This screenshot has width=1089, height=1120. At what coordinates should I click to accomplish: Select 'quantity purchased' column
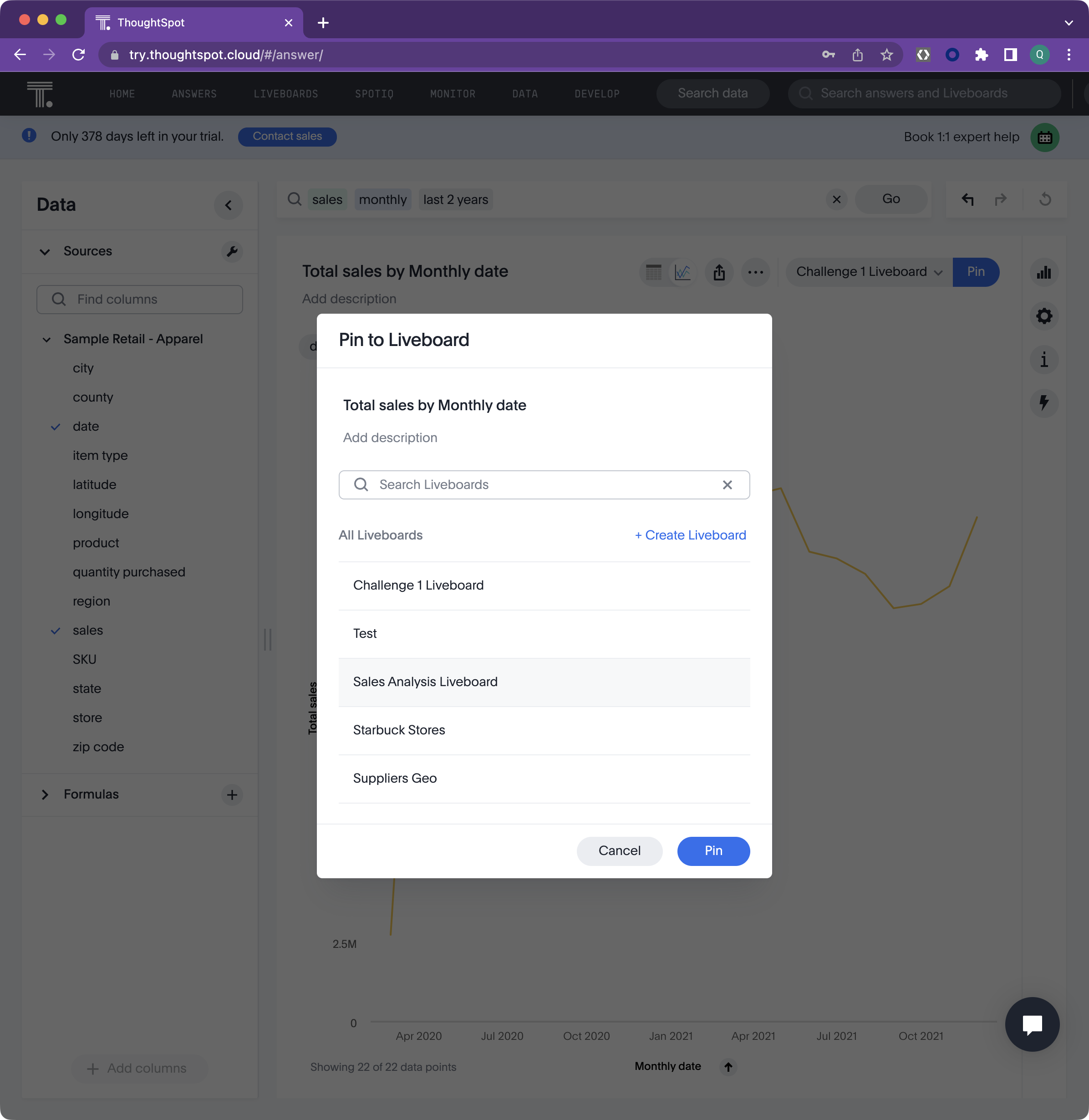pyautogui.click(x=129, y=573)
